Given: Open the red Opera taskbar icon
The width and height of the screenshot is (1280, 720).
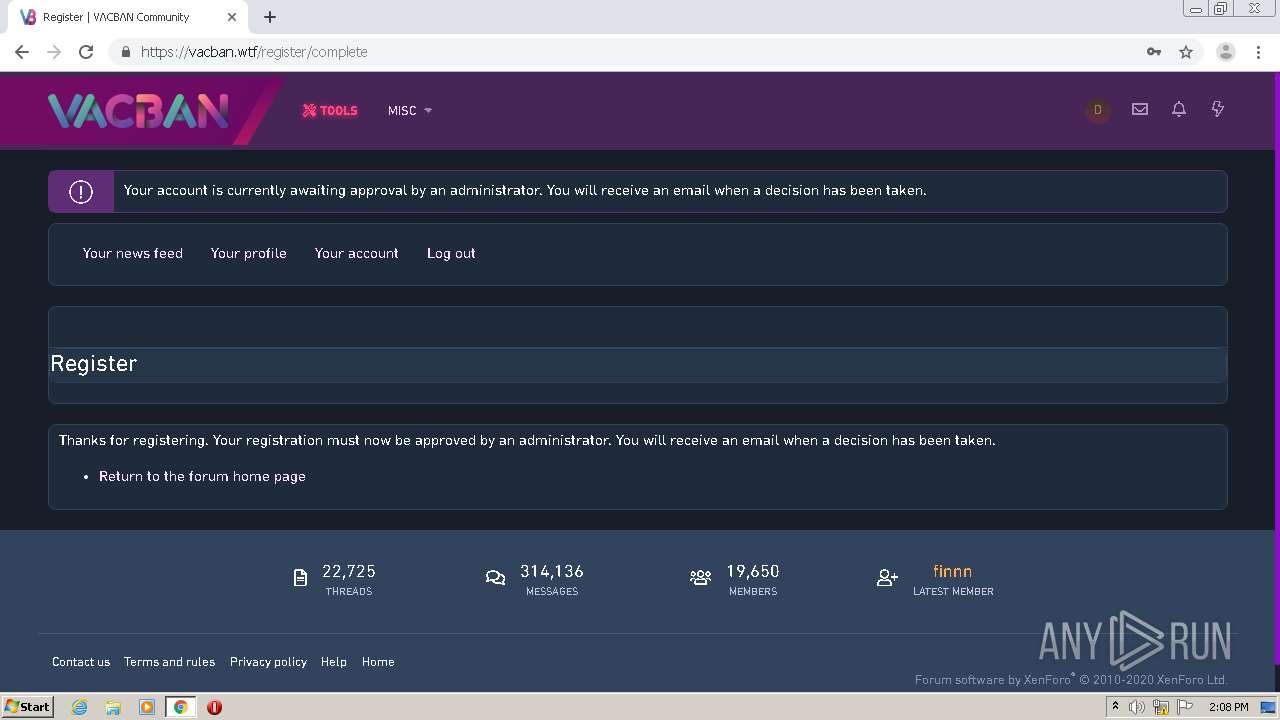Looking at the screenshot, I should click(x=214, y=707).
